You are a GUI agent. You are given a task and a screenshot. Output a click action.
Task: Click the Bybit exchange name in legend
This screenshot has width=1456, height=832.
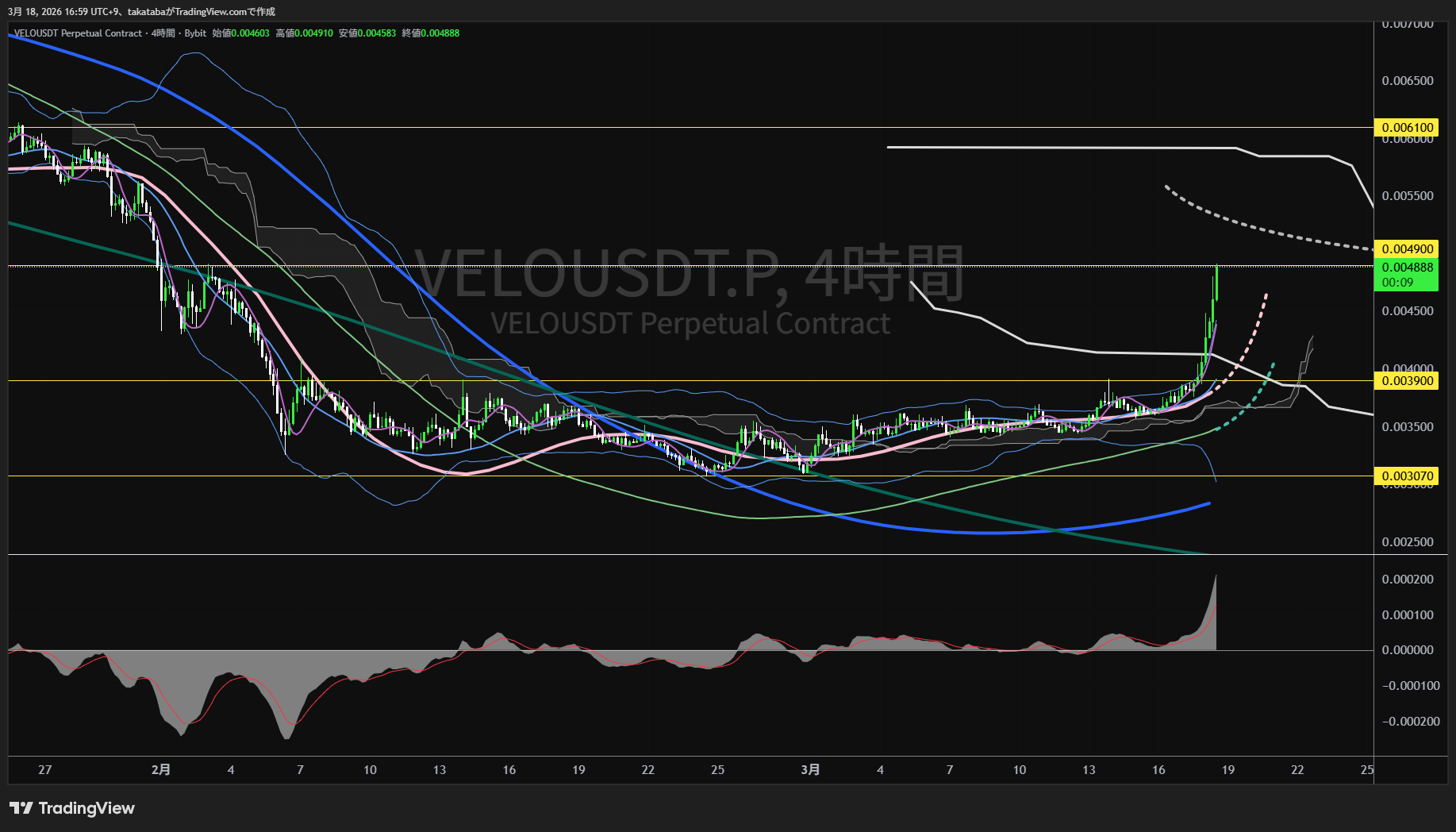click(x=195, y=33)
